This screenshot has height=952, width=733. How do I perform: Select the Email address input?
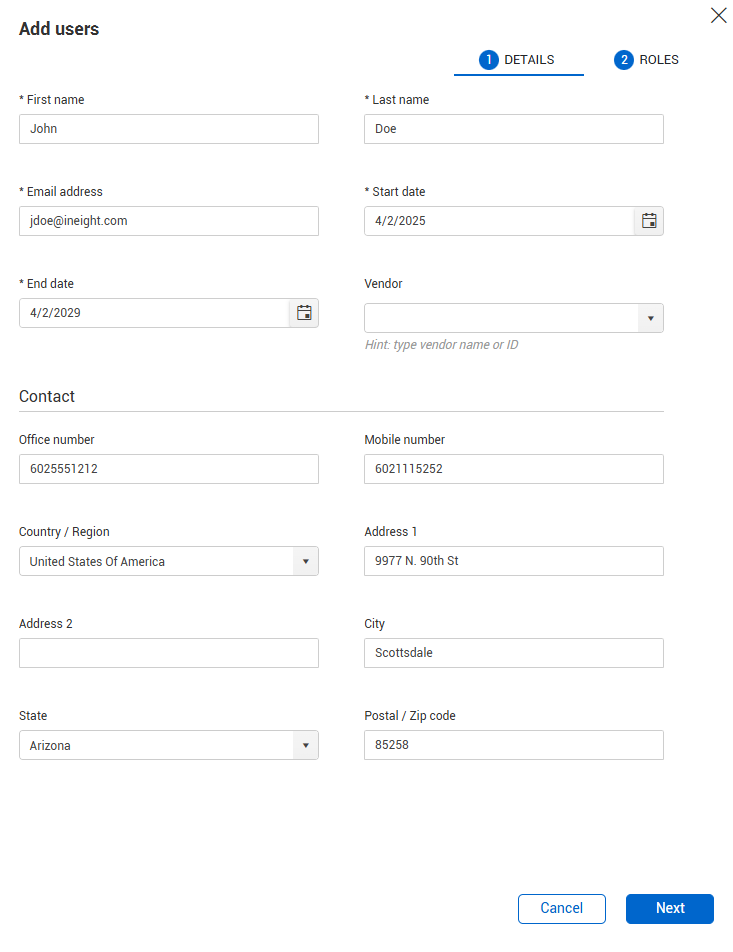(x=169, y=221)
